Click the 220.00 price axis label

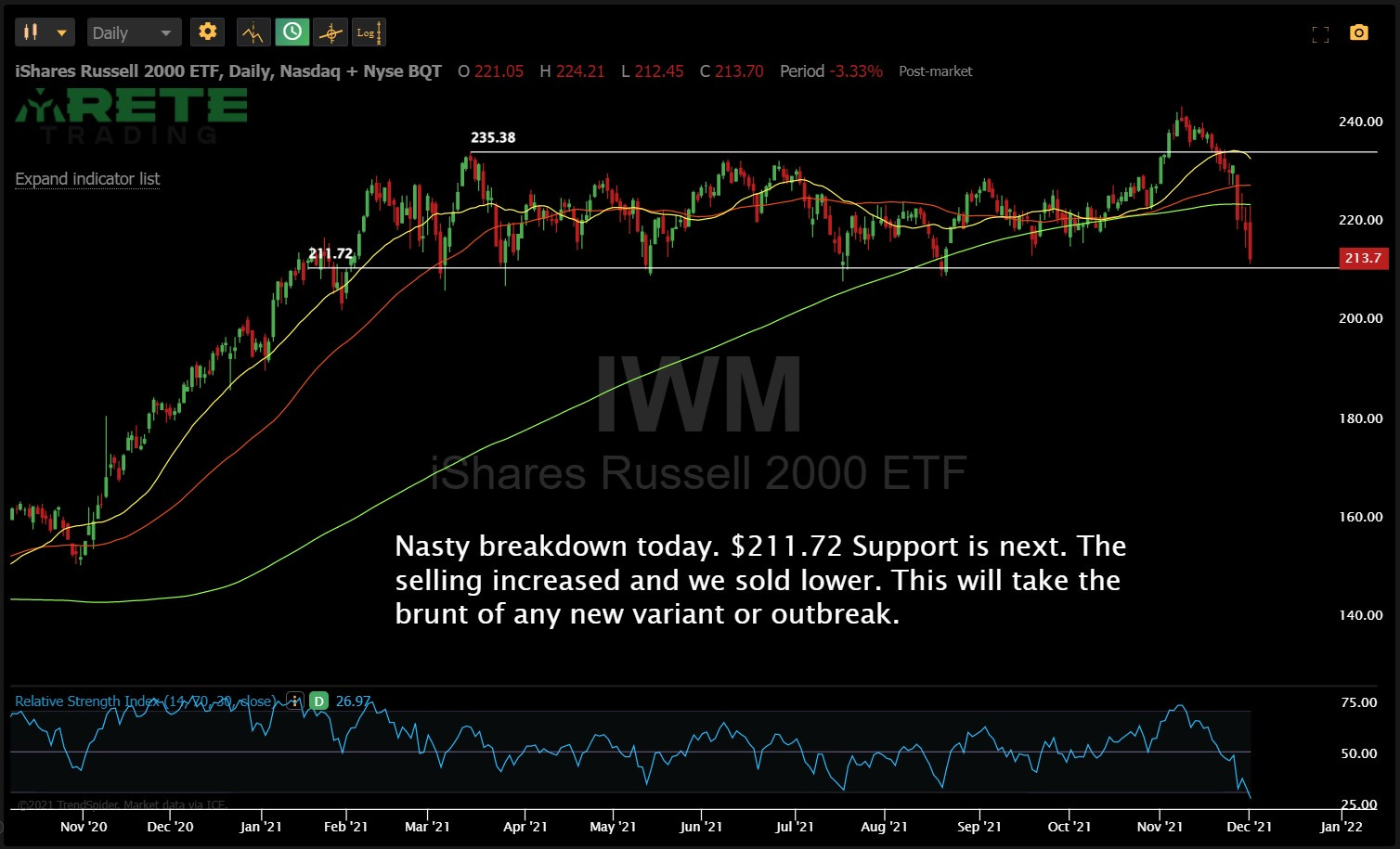pos(1360,220)
